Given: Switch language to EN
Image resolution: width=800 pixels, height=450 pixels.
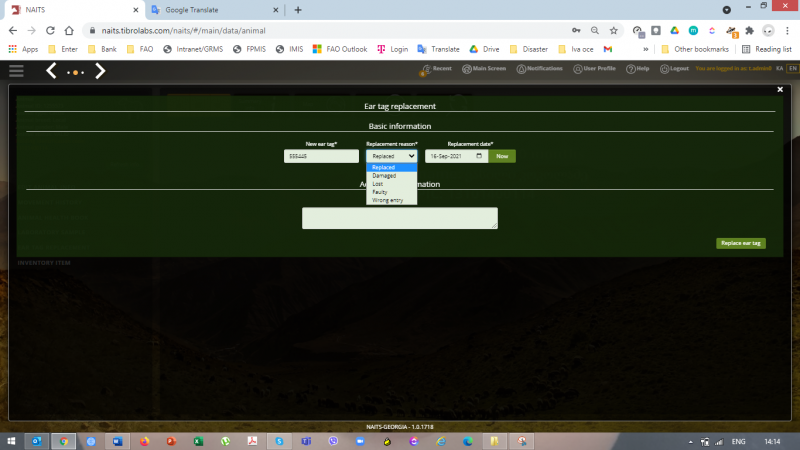Looking at the screenshot, I should [x=792, y=68].
